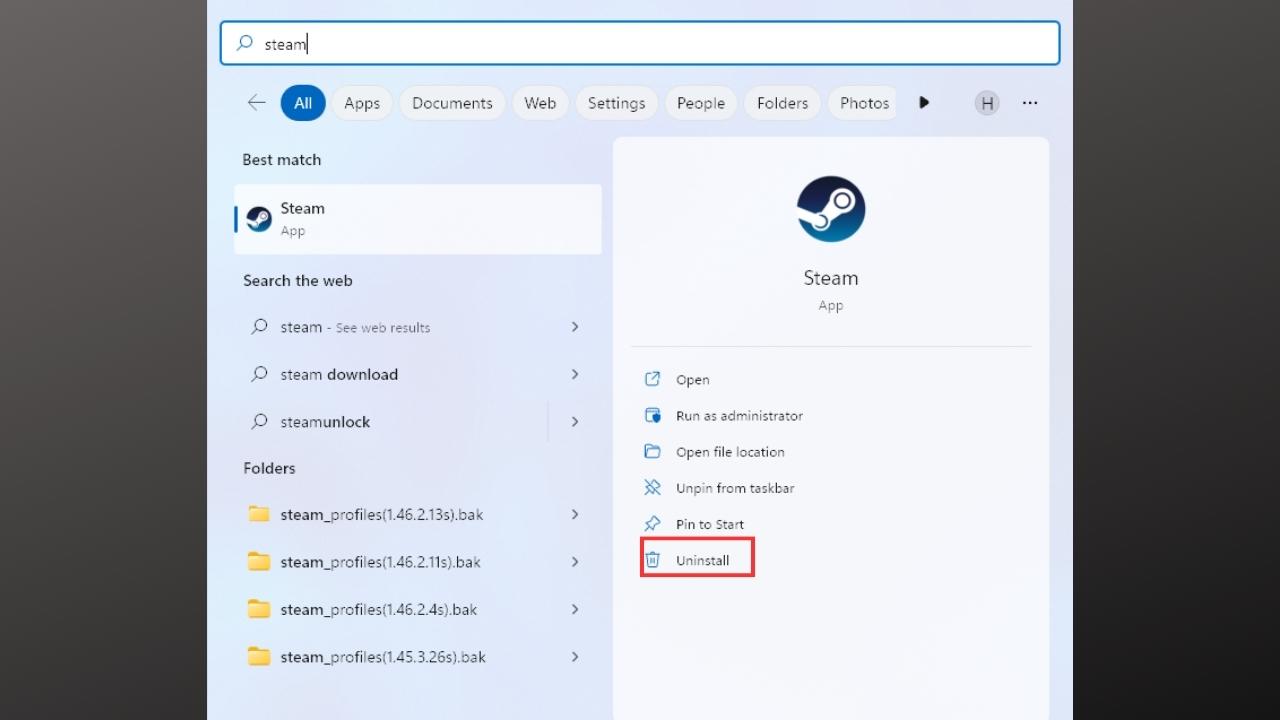Screen dimensions: 1280x720
Task: Click folder icon of steam_profiles(1.46.2.13s).bak
Action: pos(259,514)
